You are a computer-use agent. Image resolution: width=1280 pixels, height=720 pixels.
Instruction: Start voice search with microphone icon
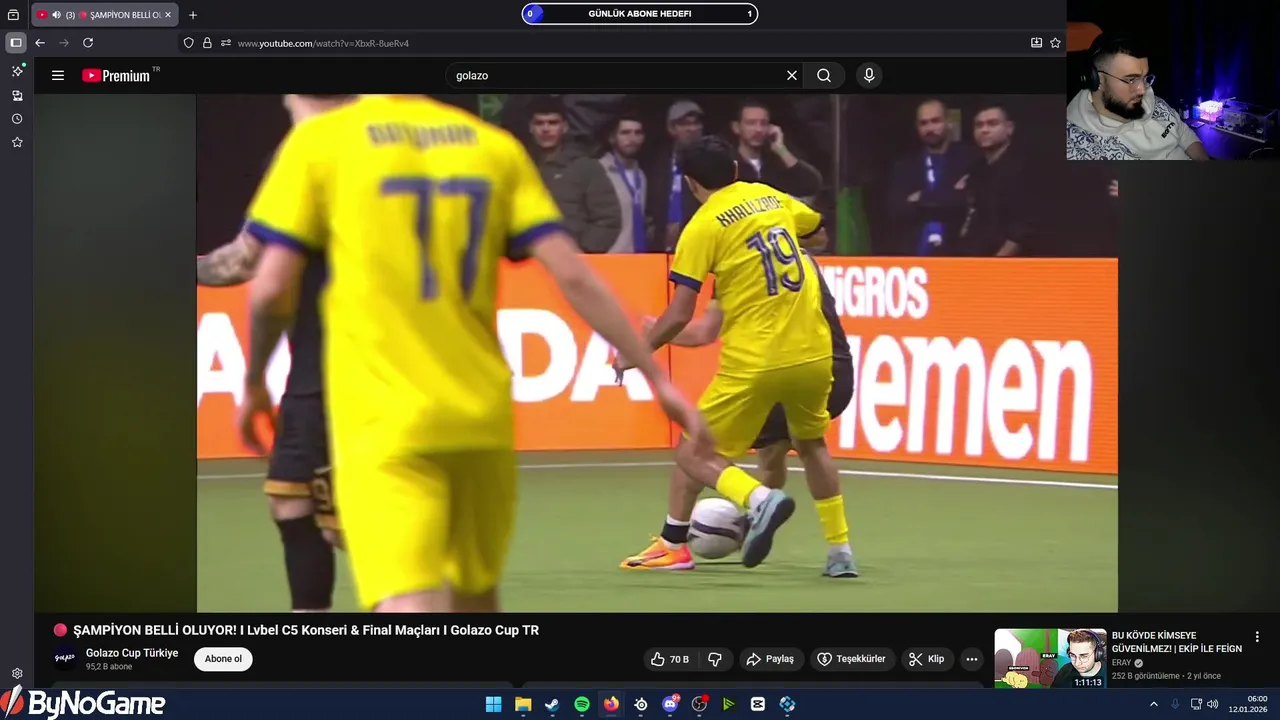(x=869, y=75)
